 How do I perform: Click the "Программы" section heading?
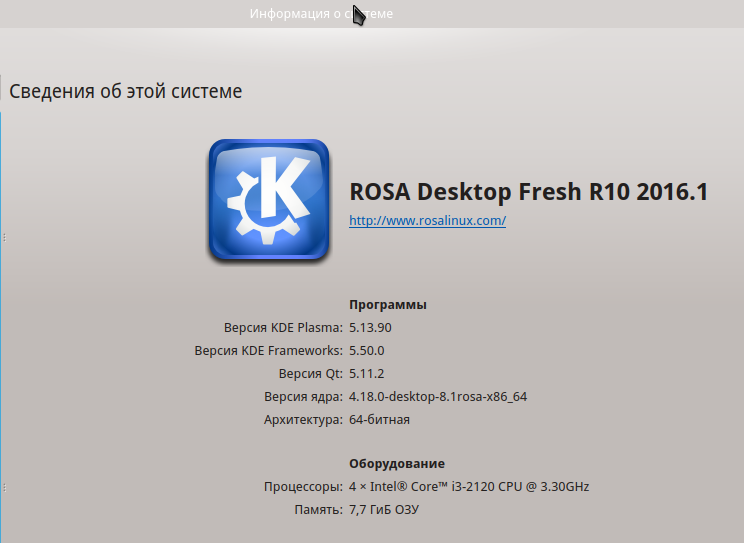point(388,304)
